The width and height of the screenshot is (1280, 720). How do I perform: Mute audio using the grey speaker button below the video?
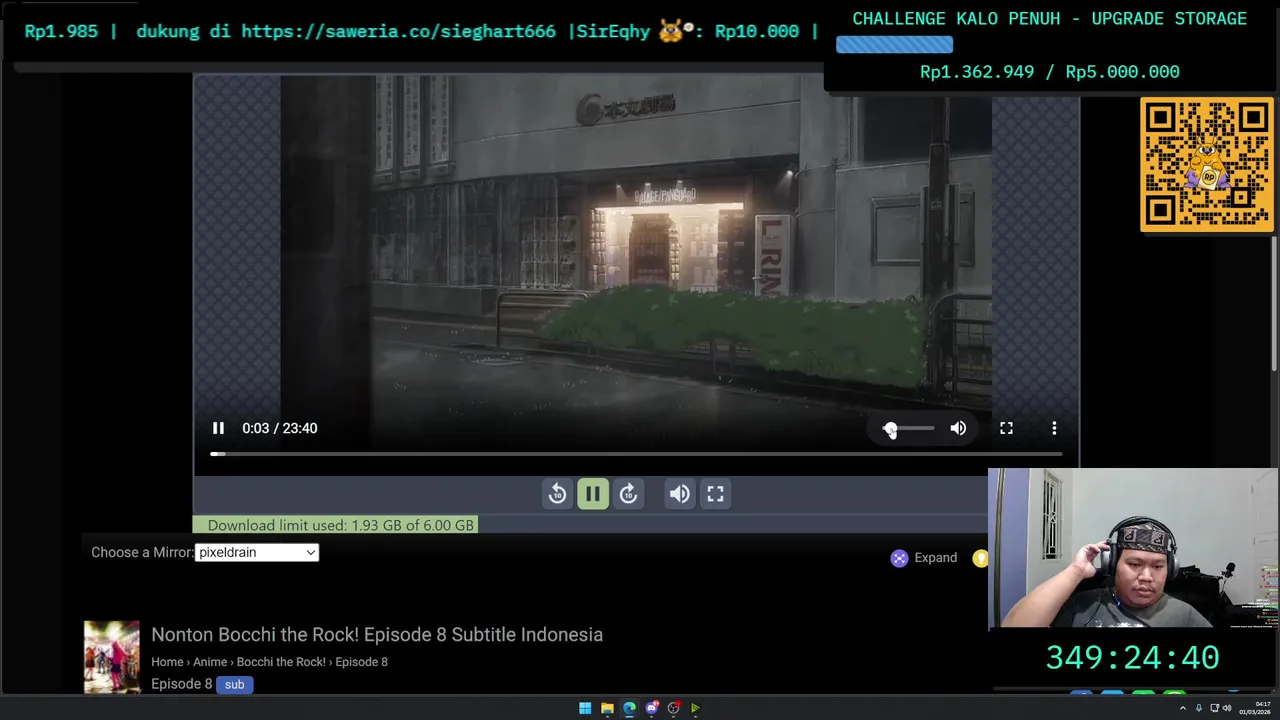[680, 493]
